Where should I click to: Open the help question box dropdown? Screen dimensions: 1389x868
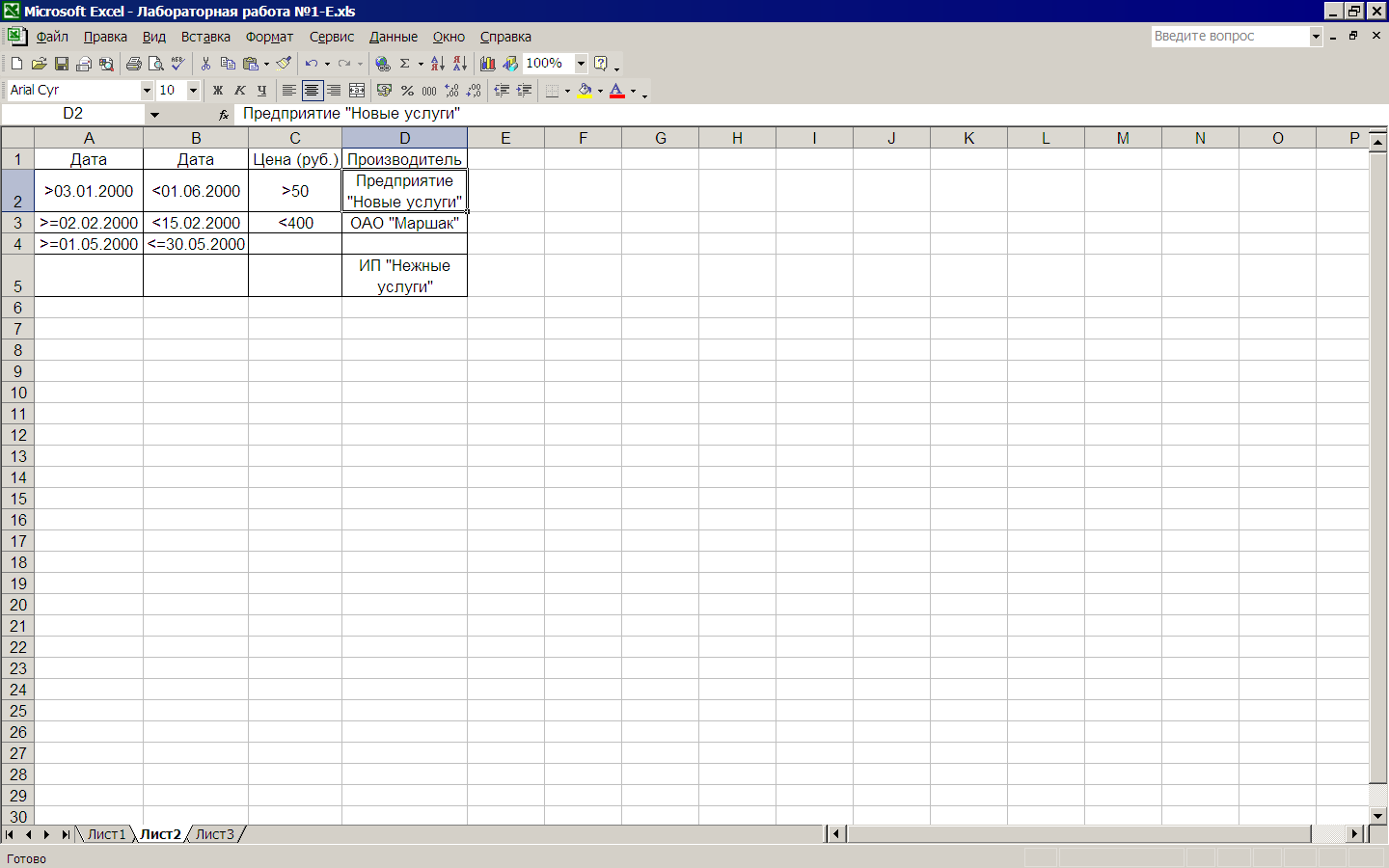tap(1316, 37)
